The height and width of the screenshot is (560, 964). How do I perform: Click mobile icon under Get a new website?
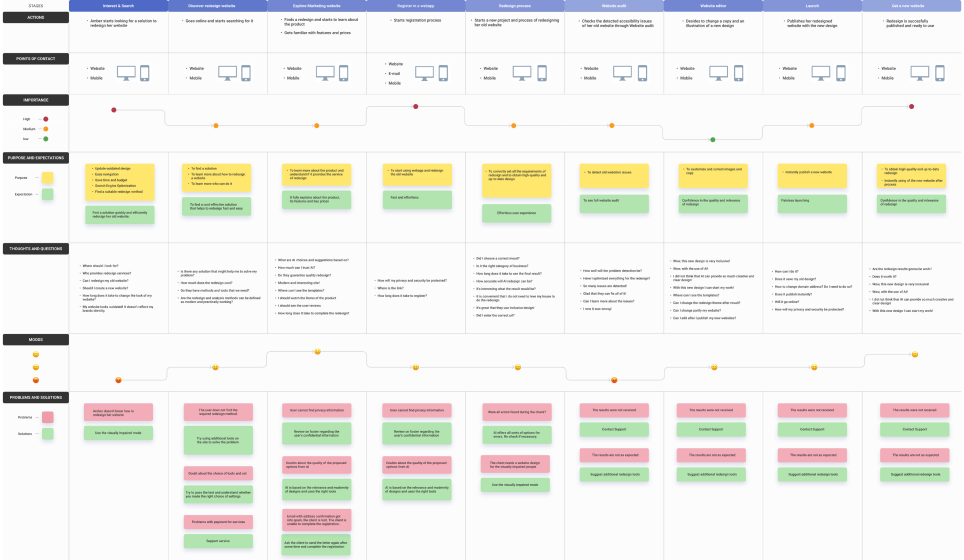coord(940,73)
